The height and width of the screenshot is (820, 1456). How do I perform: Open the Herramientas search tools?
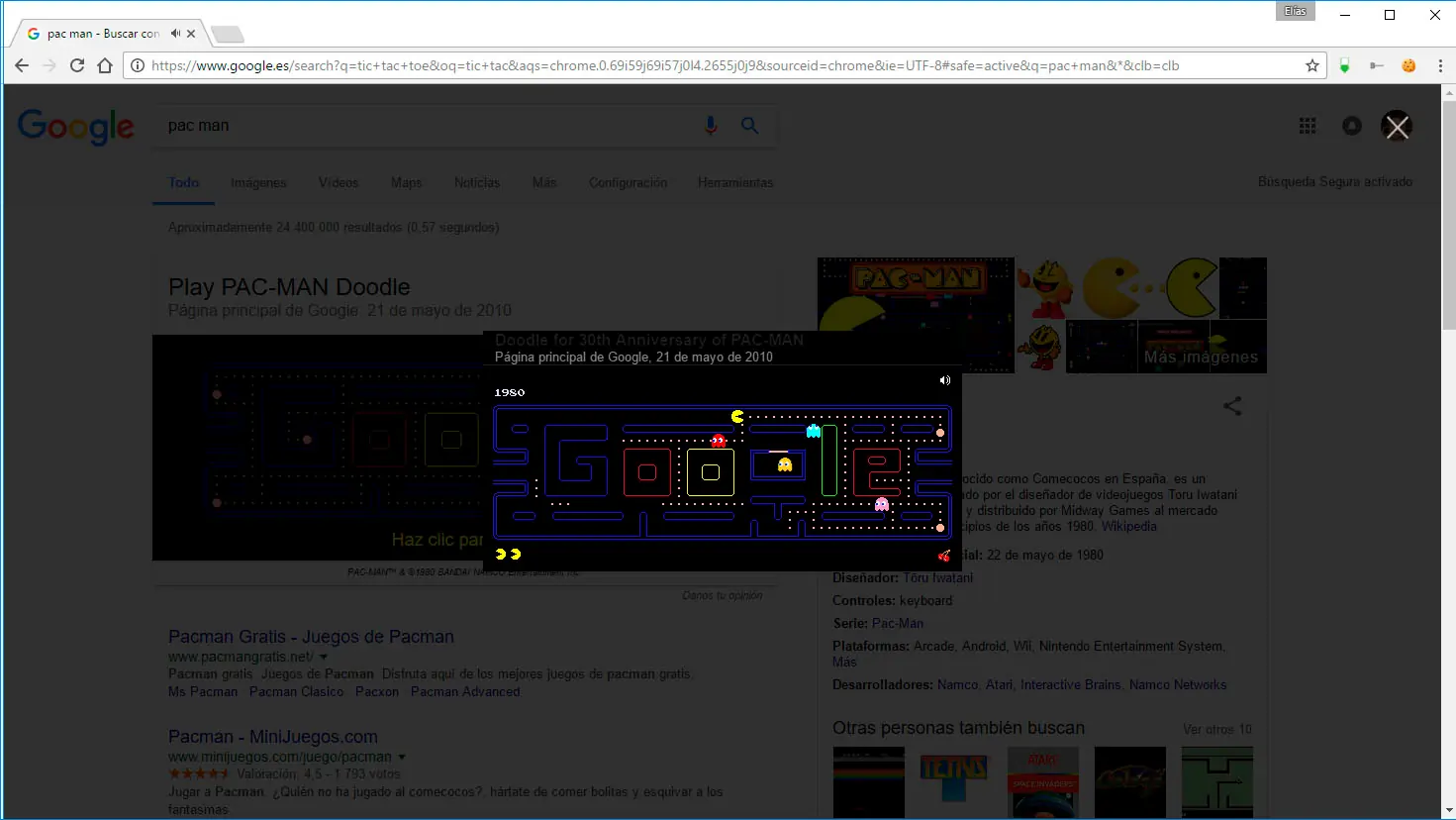(735, 182)
